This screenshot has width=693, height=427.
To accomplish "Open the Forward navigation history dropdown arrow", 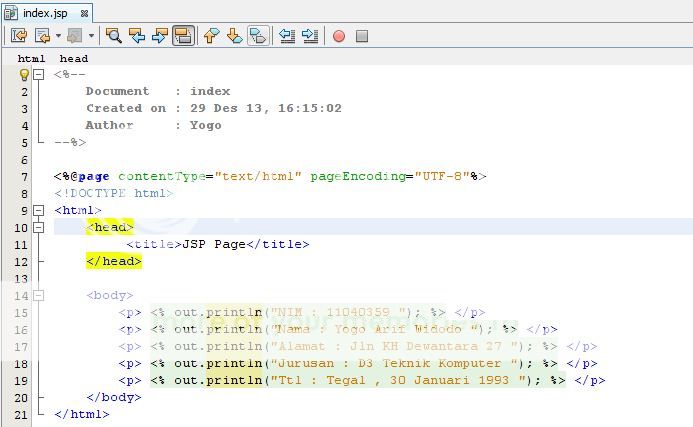I will [91, 36].
